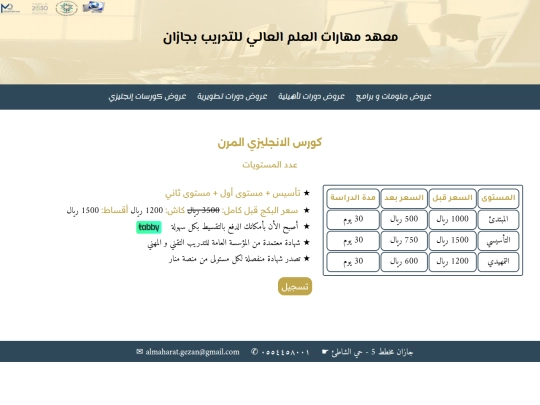Click the line about paying by installments

[235, 227]
